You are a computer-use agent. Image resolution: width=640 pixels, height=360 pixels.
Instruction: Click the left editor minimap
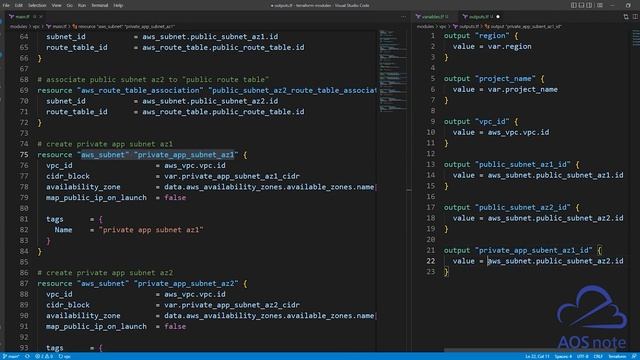(x=393, y=70)
